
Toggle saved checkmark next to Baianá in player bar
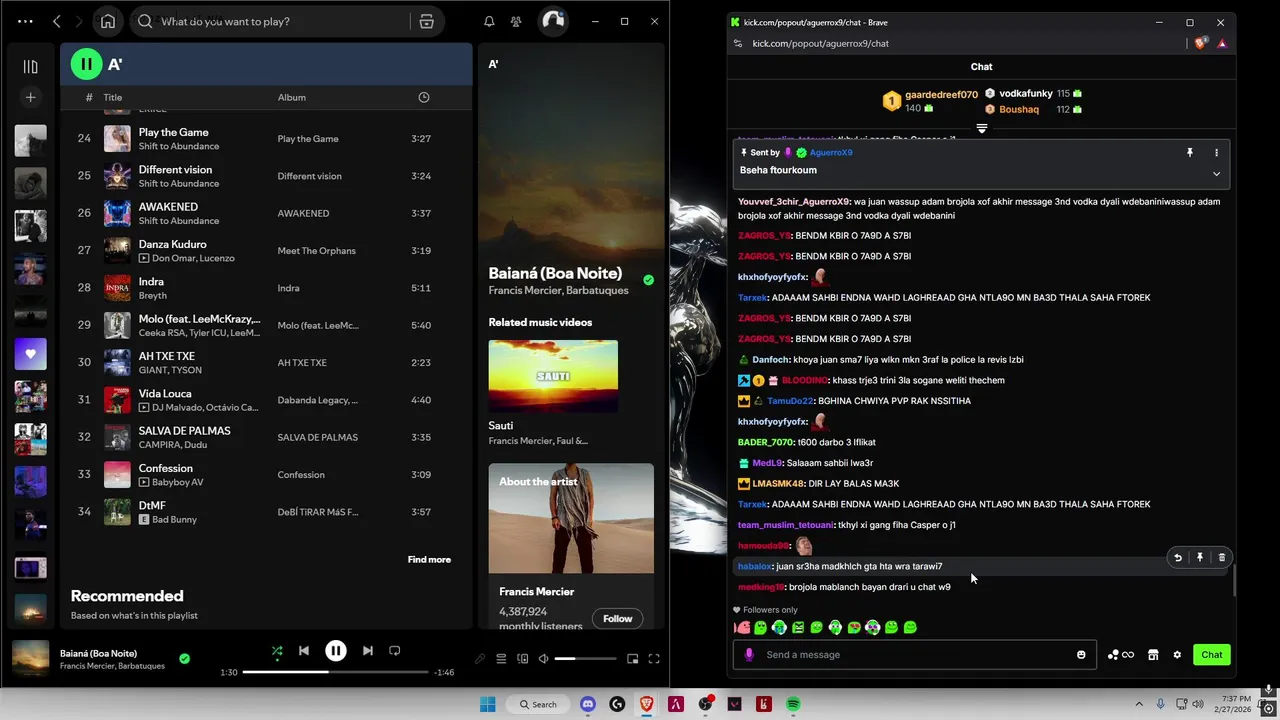coord(184,658)
